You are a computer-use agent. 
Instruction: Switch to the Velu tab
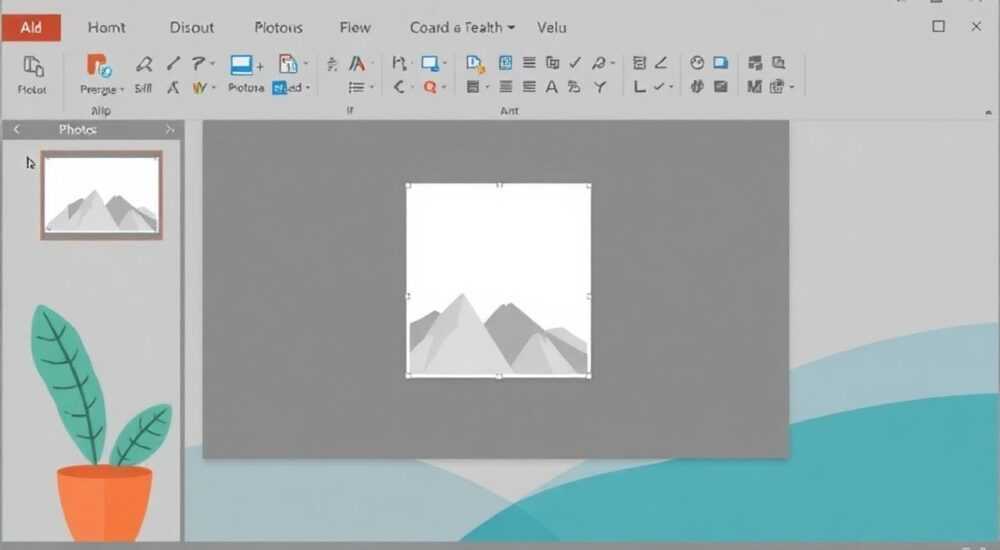click(552, 27)
